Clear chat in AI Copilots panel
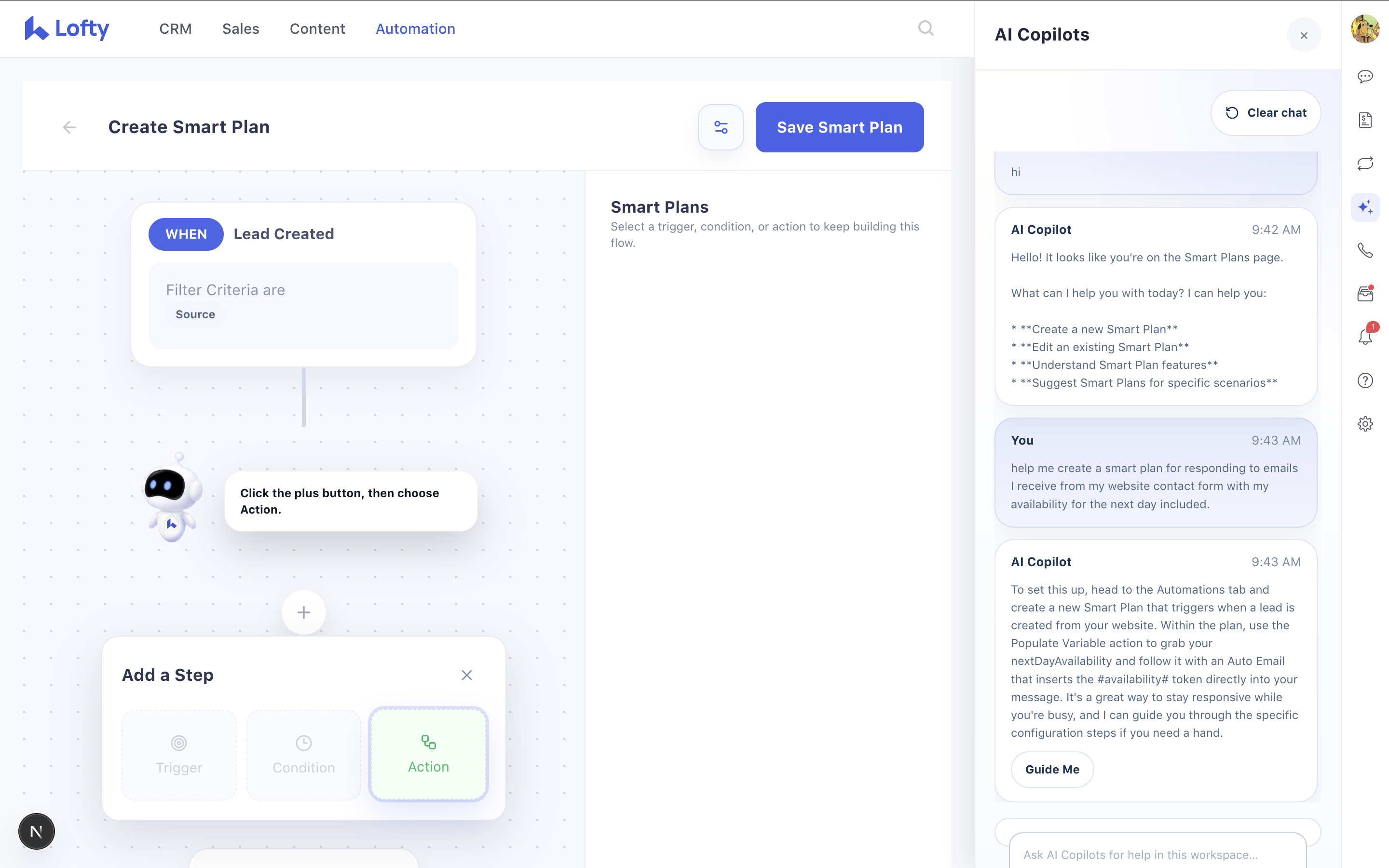The width and height of the screenshot is (1389, 868). coord(1266,113)
